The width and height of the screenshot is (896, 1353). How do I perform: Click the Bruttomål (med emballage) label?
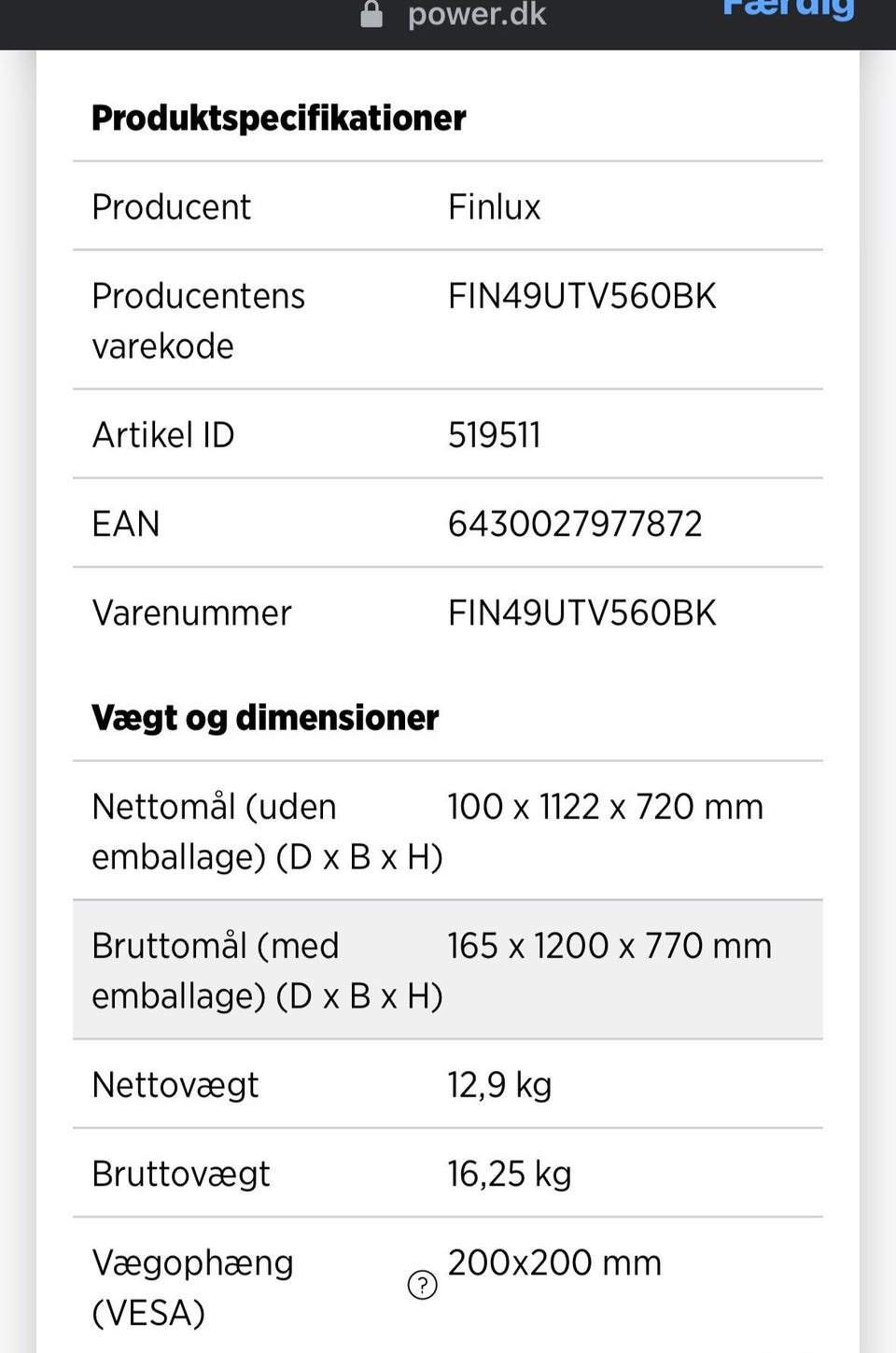click(267, 970)
